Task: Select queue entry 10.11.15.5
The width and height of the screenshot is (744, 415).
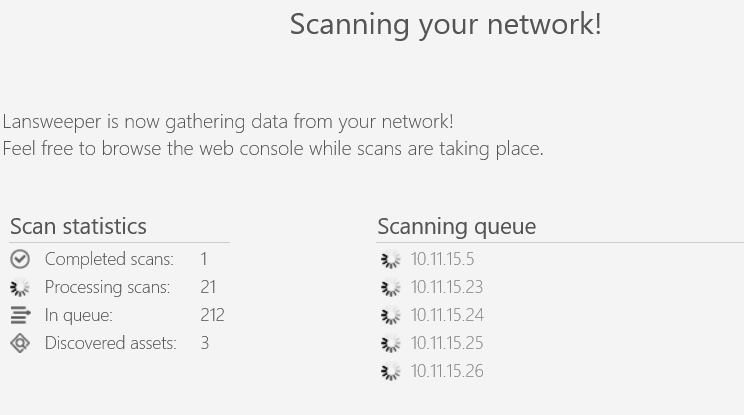Action: (442, 259)
